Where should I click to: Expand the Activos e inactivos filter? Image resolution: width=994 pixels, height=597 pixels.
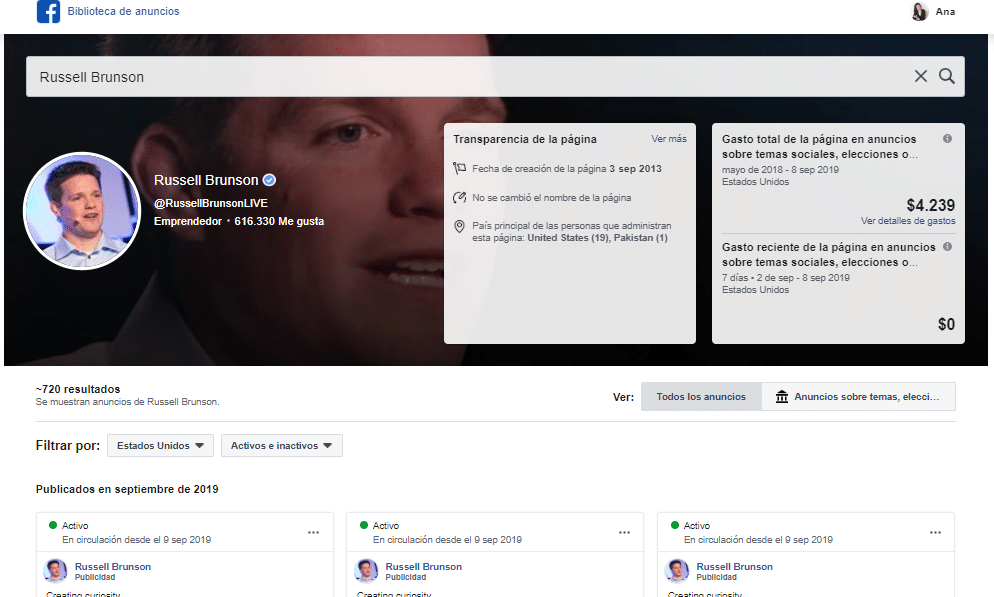coord(281,446)
